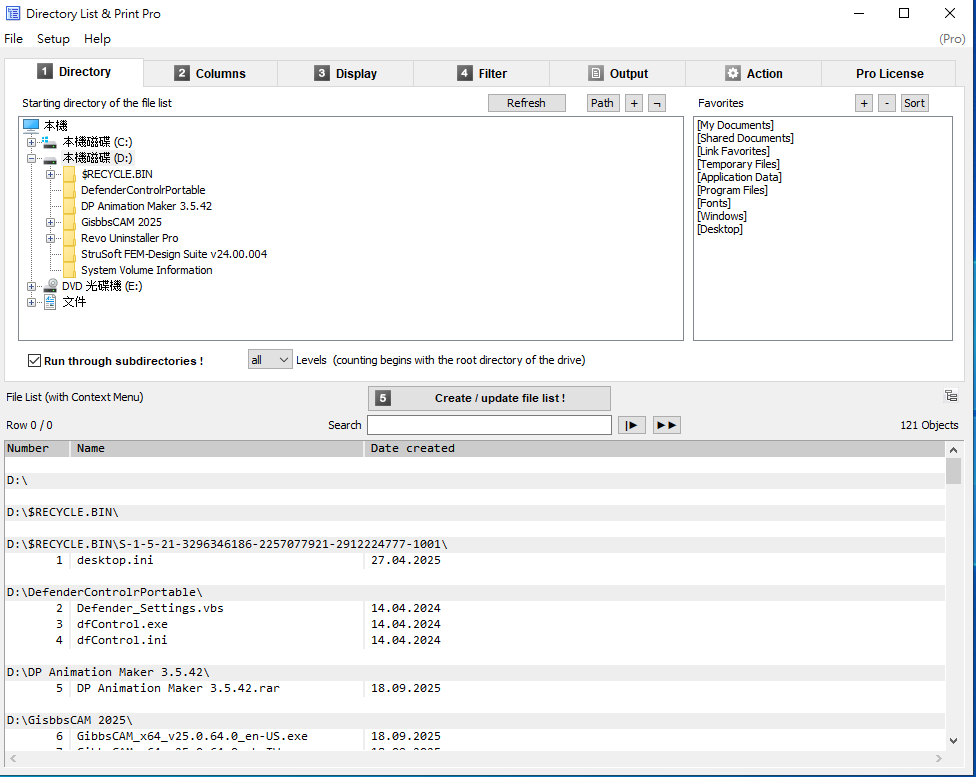The image size is (976, 777).
Task: Click the Name column header
Action: [216, 449]
